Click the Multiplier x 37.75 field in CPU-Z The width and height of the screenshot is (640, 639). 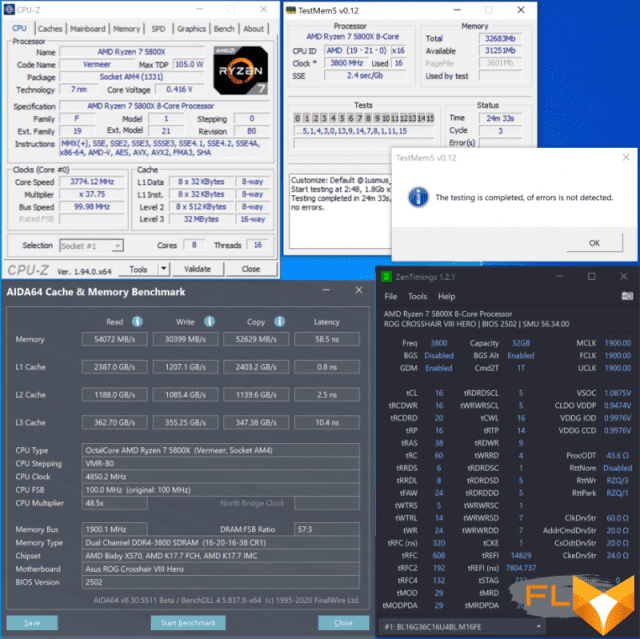[x=92, y=194]
